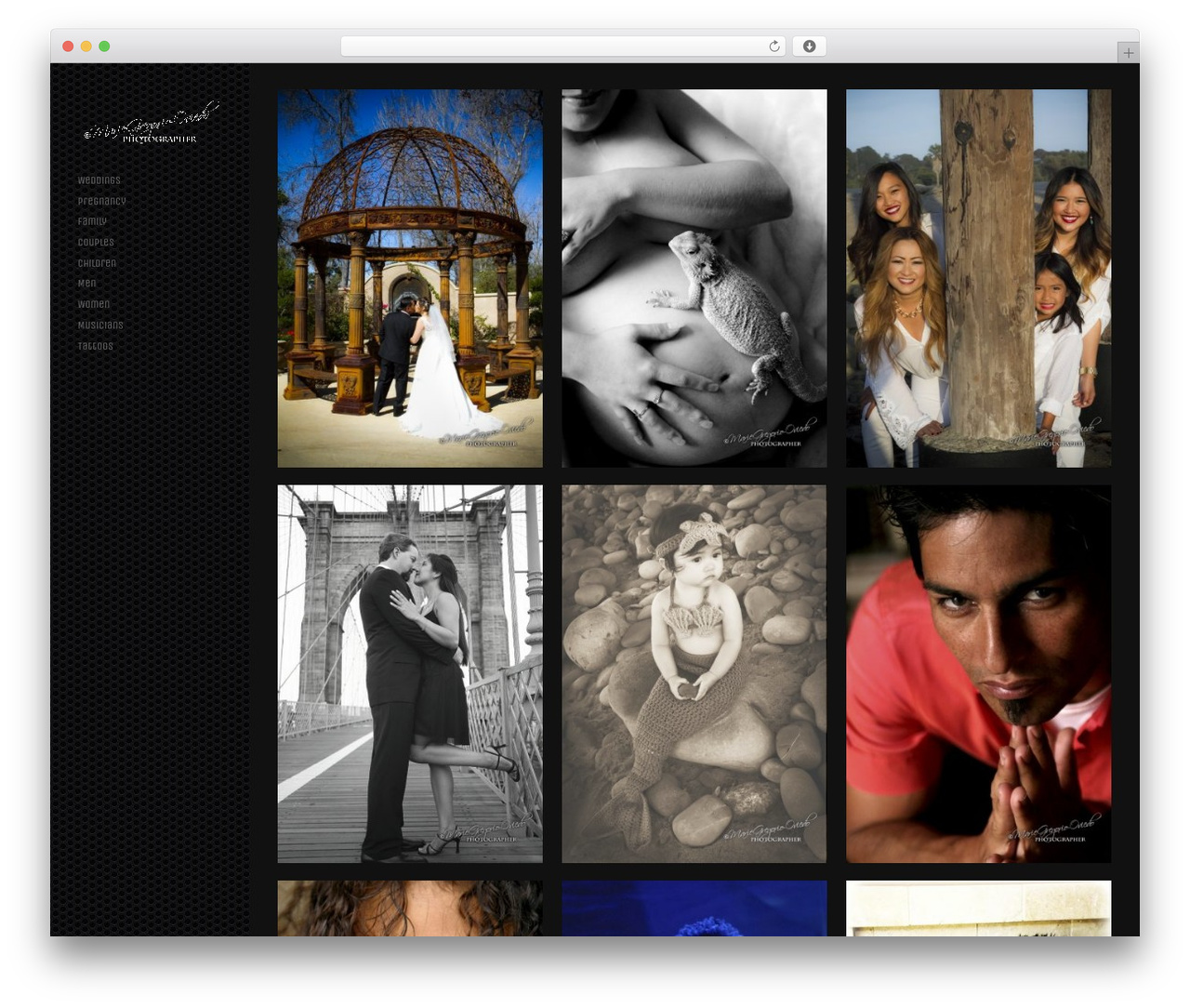
Task: Open the downloads button in the browser toolbar
Action: 809,46
